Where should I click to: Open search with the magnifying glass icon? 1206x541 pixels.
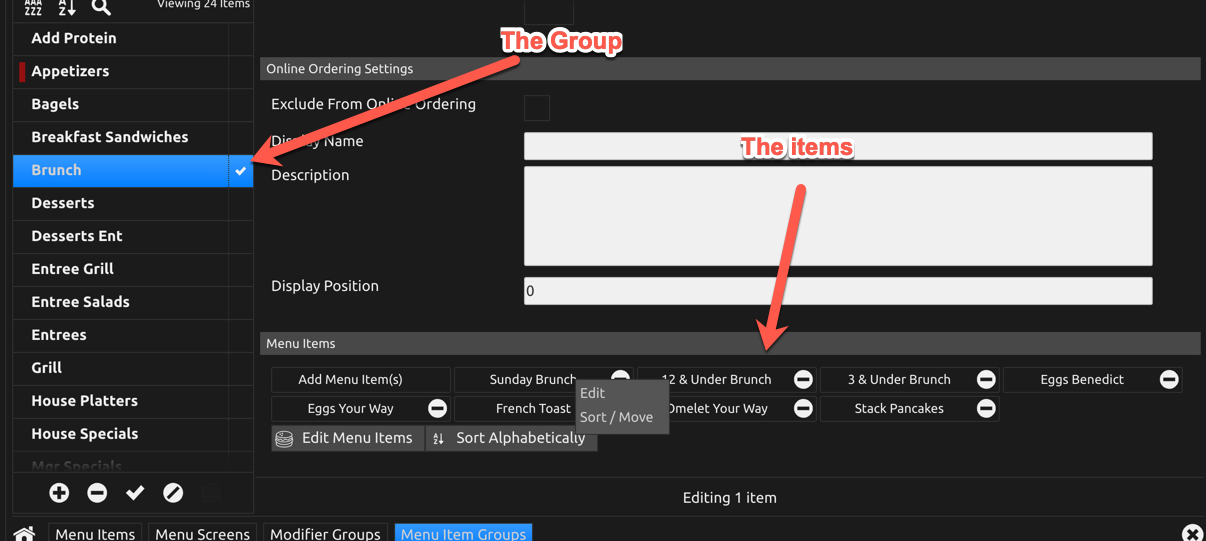coord(101,7)
